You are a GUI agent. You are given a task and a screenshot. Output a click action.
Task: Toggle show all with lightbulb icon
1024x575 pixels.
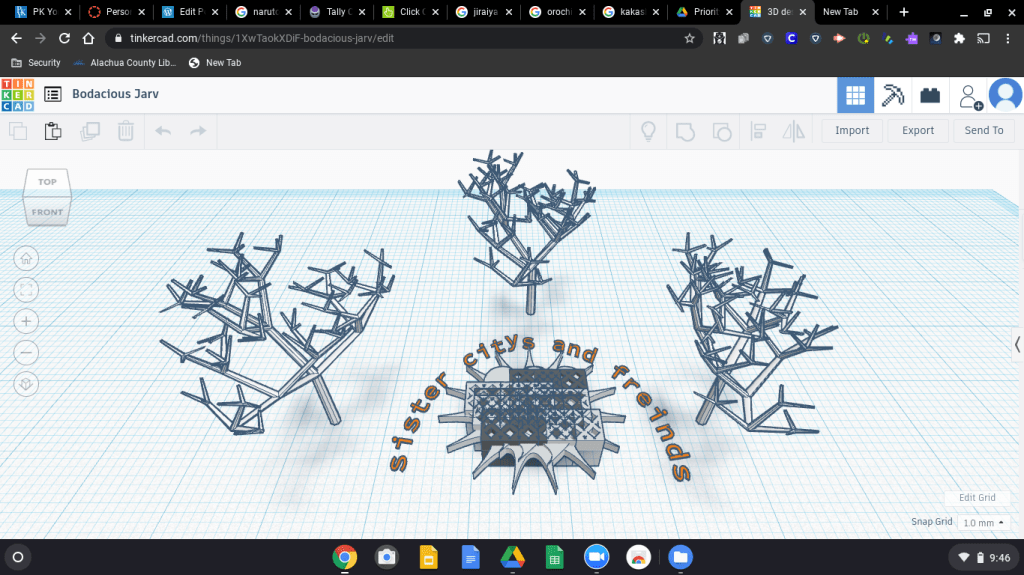click(648, 130)
